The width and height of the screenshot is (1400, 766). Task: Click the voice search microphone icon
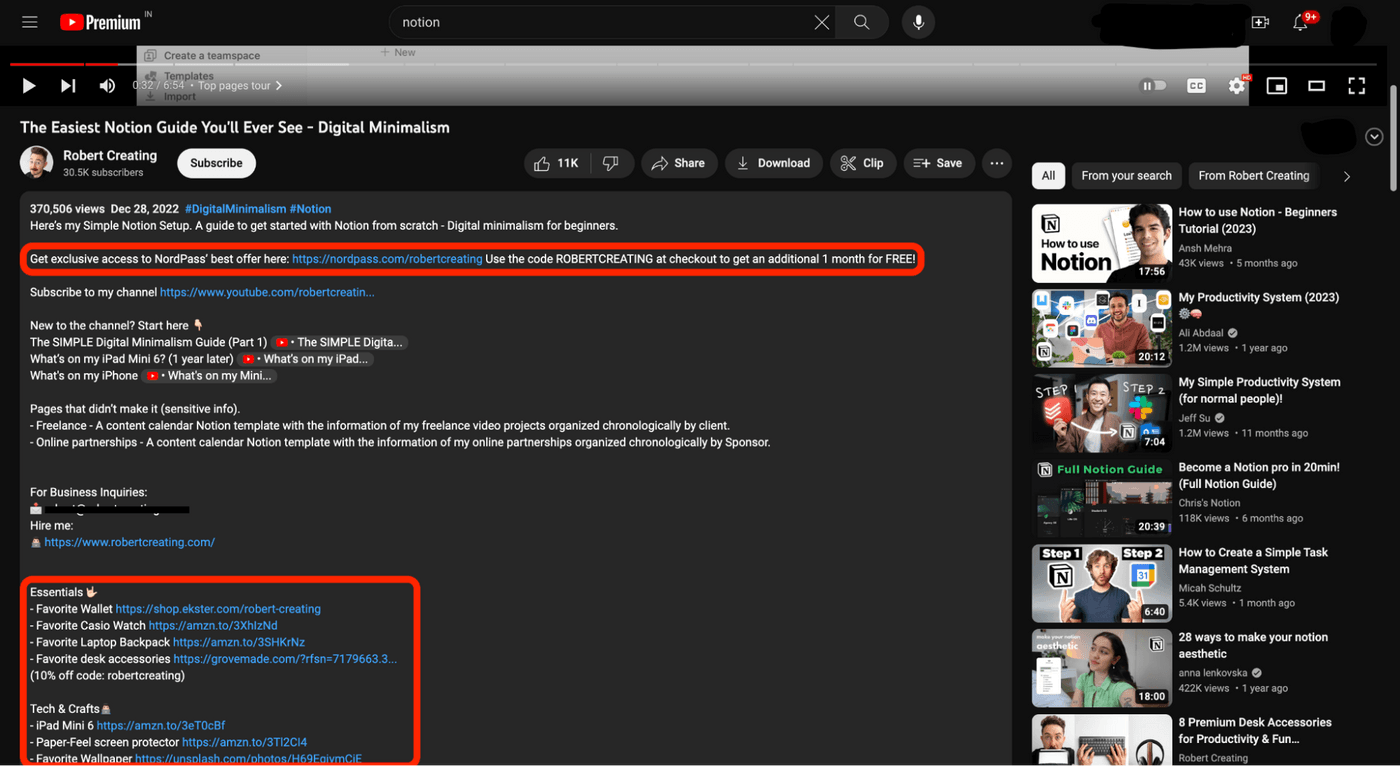coord(918,22)
